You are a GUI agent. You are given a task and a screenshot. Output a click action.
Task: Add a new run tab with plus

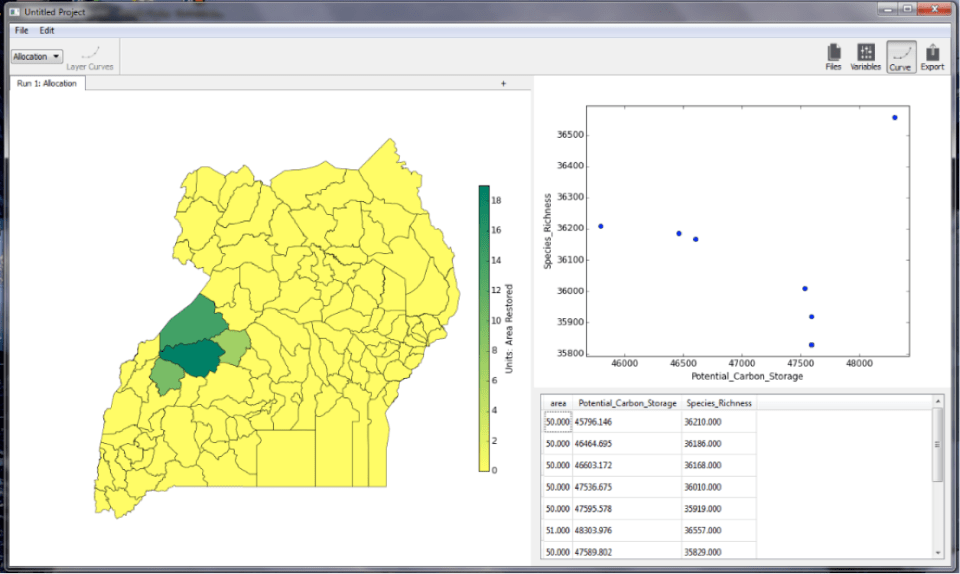(x=503, y=83)
